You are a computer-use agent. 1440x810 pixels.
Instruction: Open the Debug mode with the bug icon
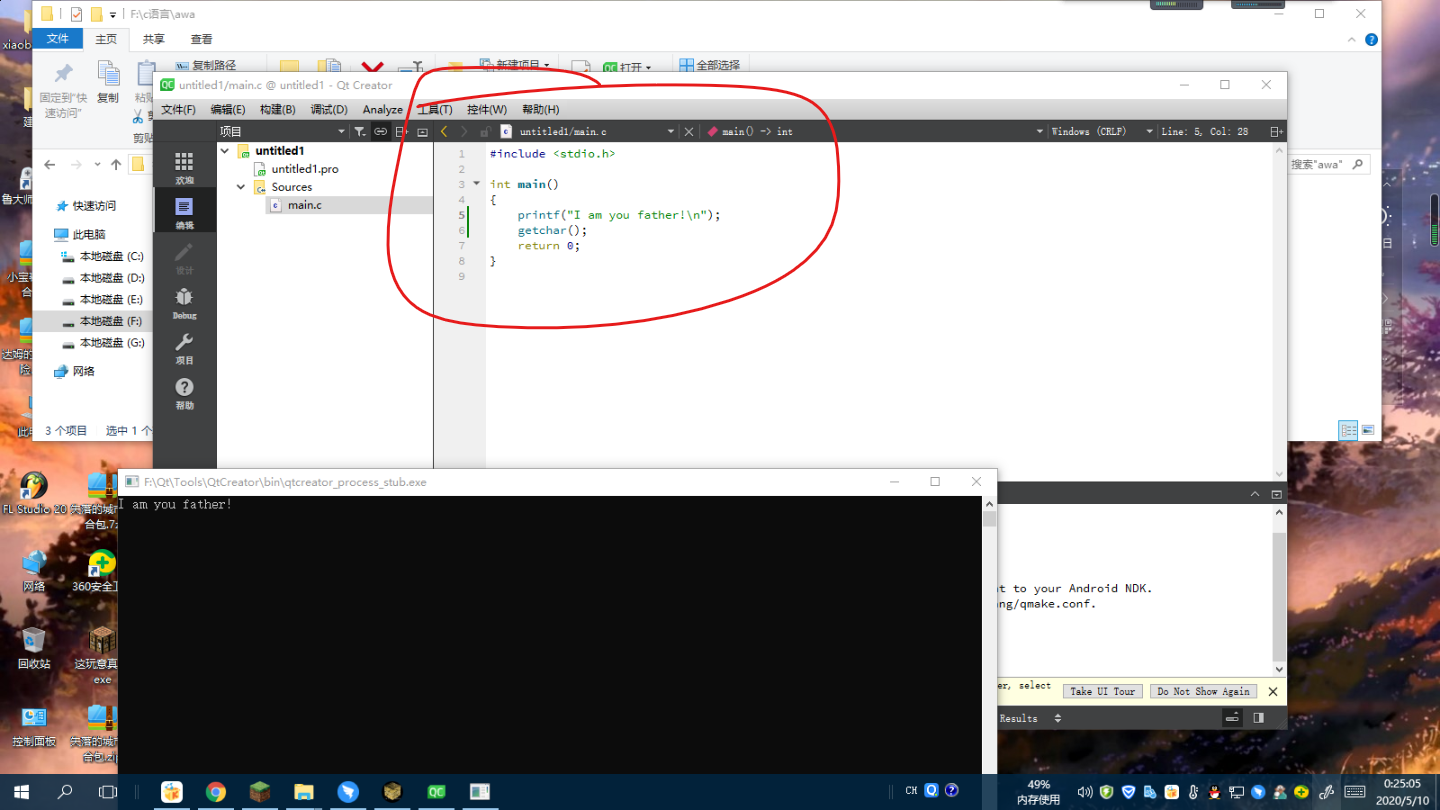coord(184,303)
